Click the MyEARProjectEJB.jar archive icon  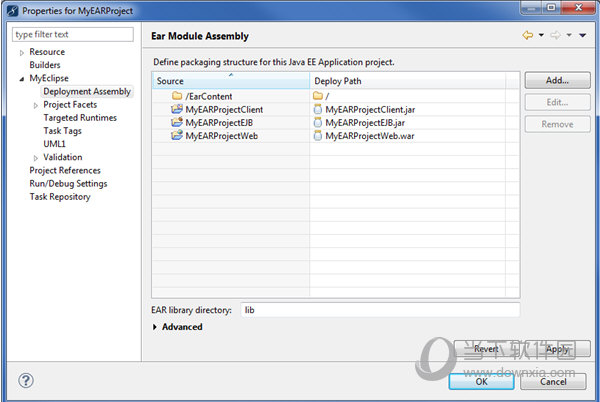(318, 122)
